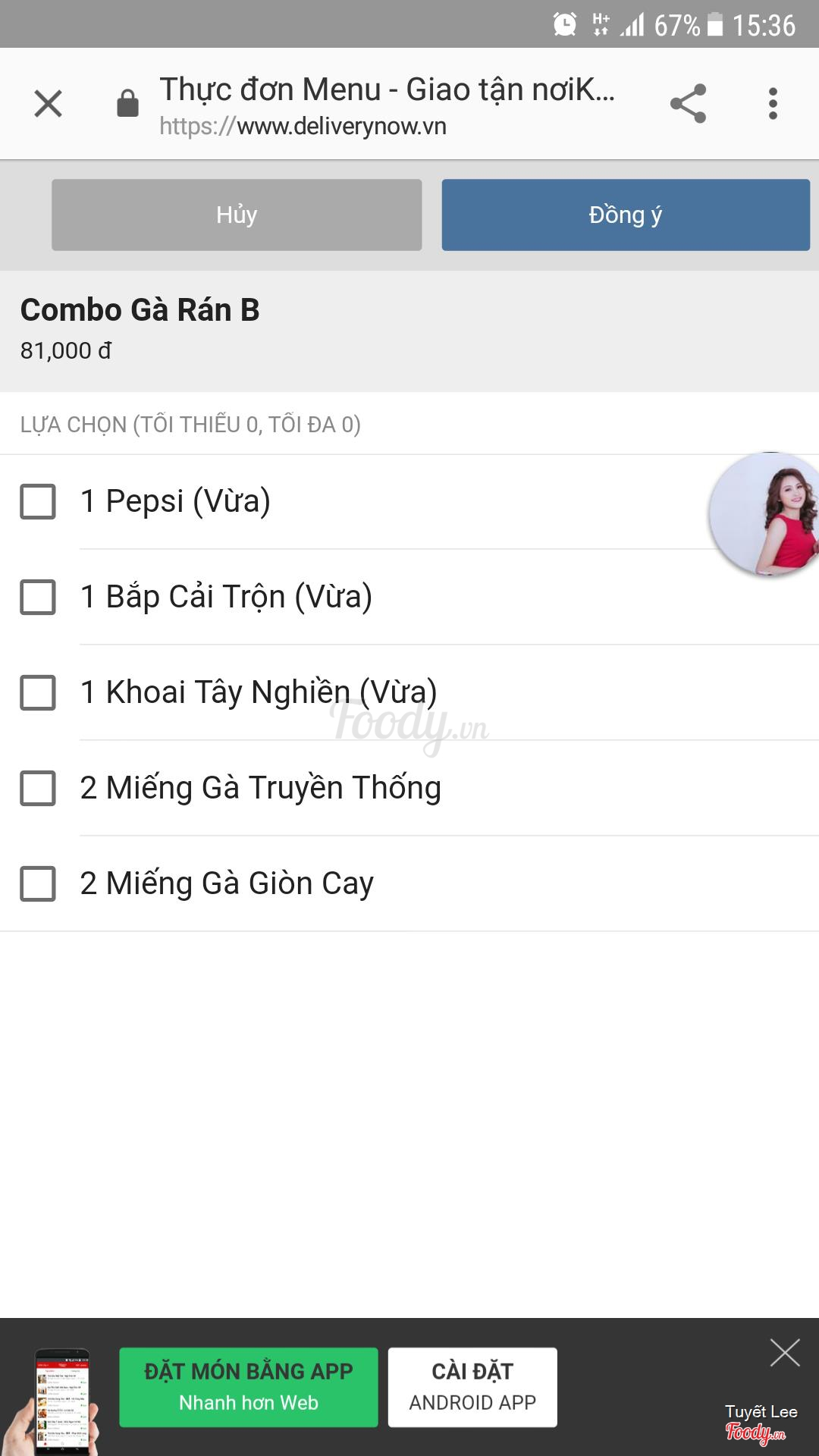Open the three-dot overflow menu

(773, 104)
